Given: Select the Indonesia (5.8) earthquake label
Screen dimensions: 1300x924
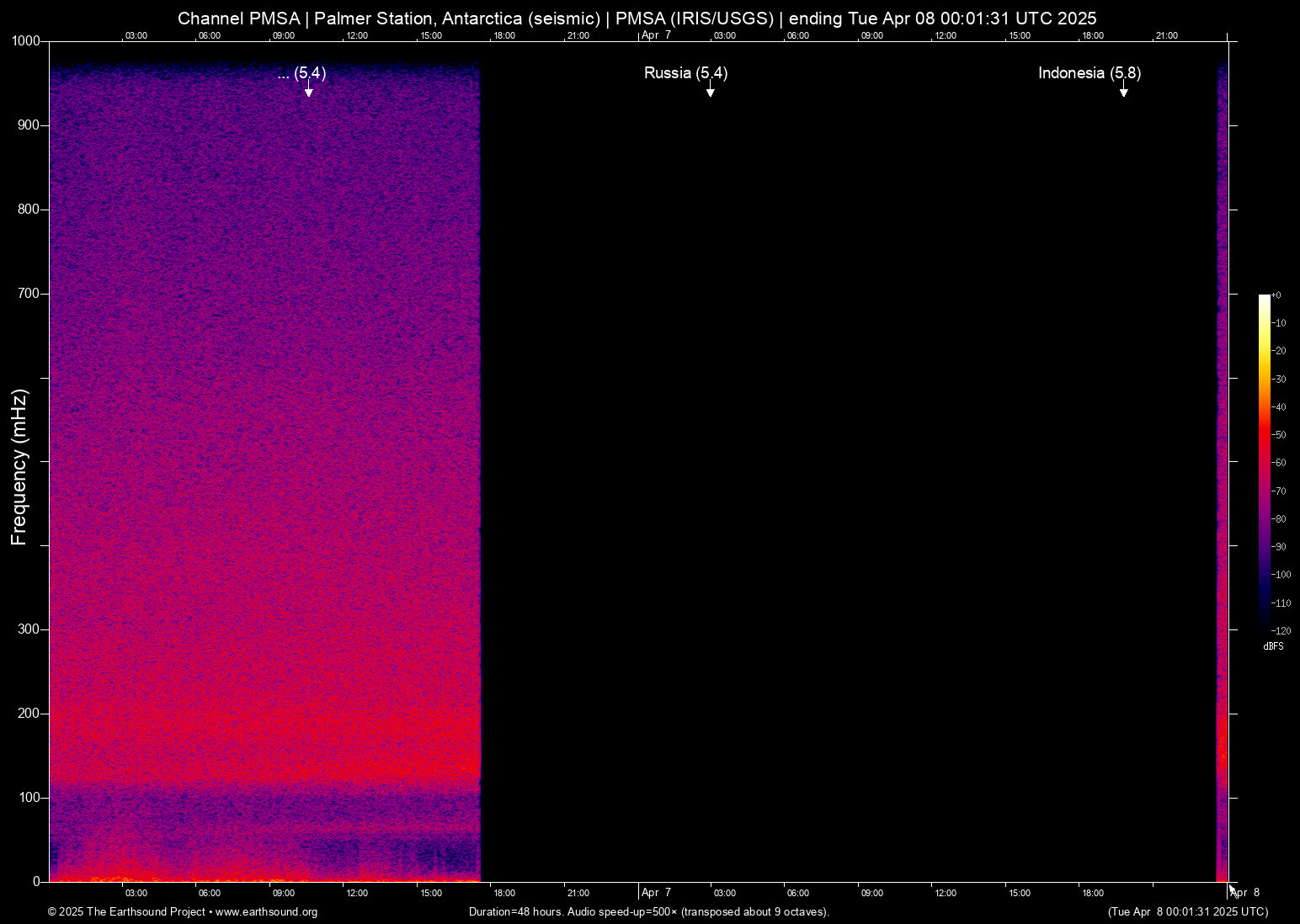Looking at the screenshot, I should [1089, 73].
